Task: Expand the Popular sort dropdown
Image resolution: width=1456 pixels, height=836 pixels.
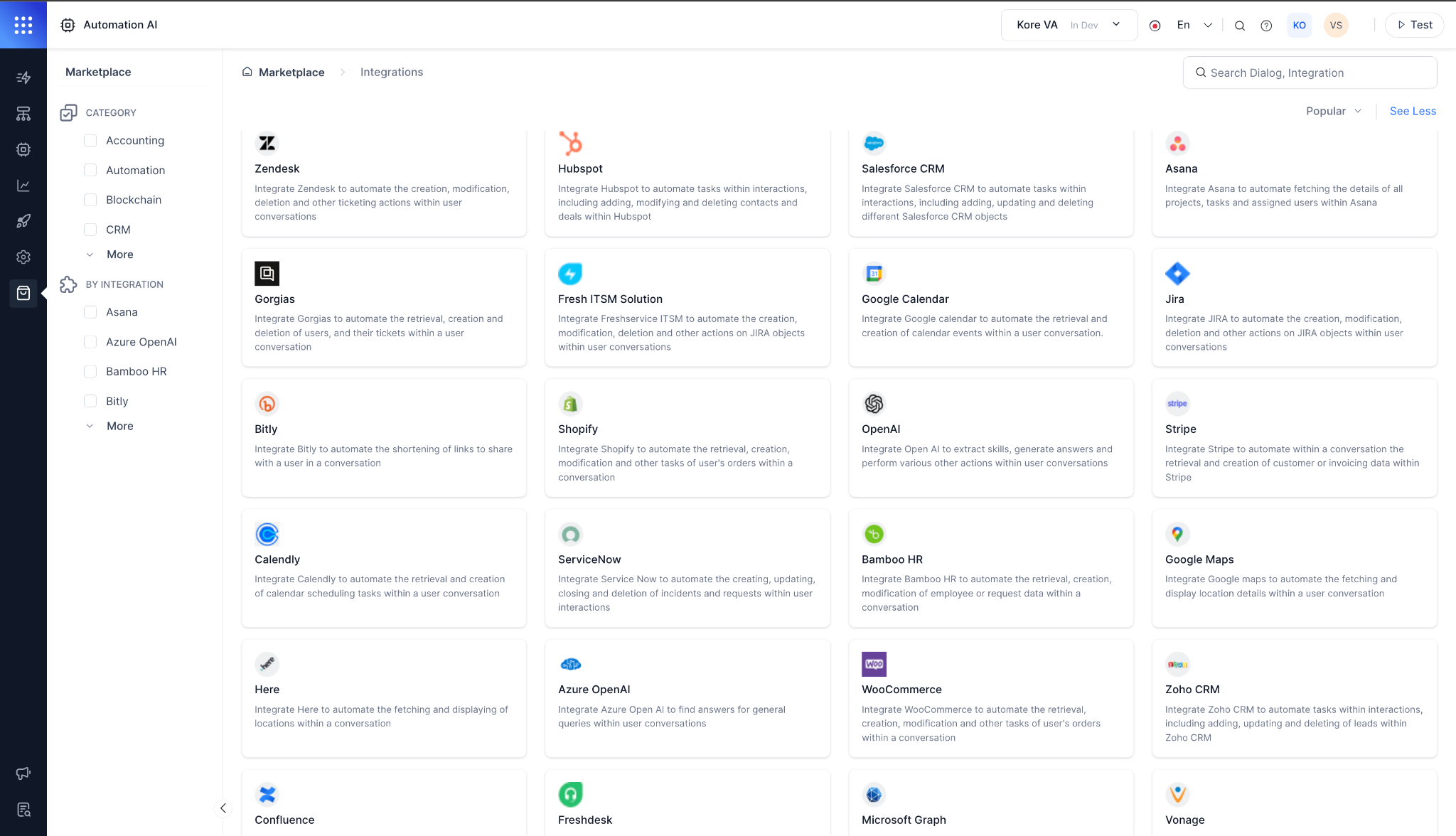Action: 1333,111
